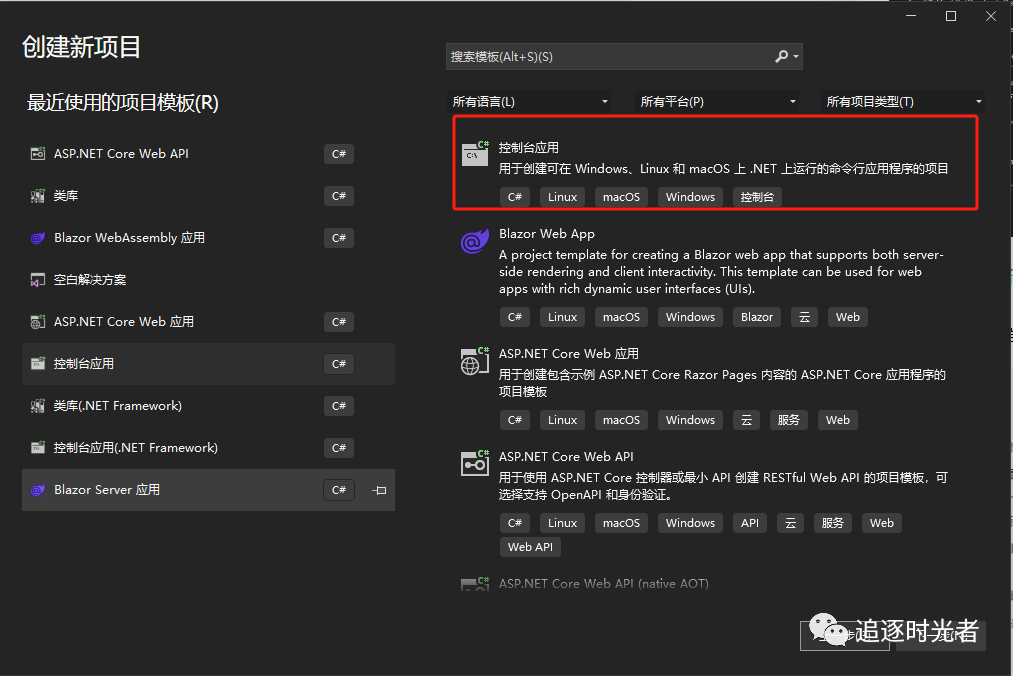Click the Blazor tag under Blazor Web App
Viewport: 1013px width, 676px height.
[x=757, y=317]
